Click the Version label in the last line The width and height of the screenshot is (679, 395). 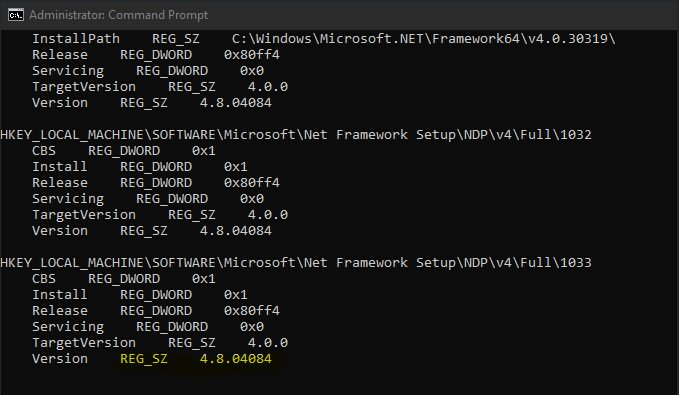tap(60, 359)
